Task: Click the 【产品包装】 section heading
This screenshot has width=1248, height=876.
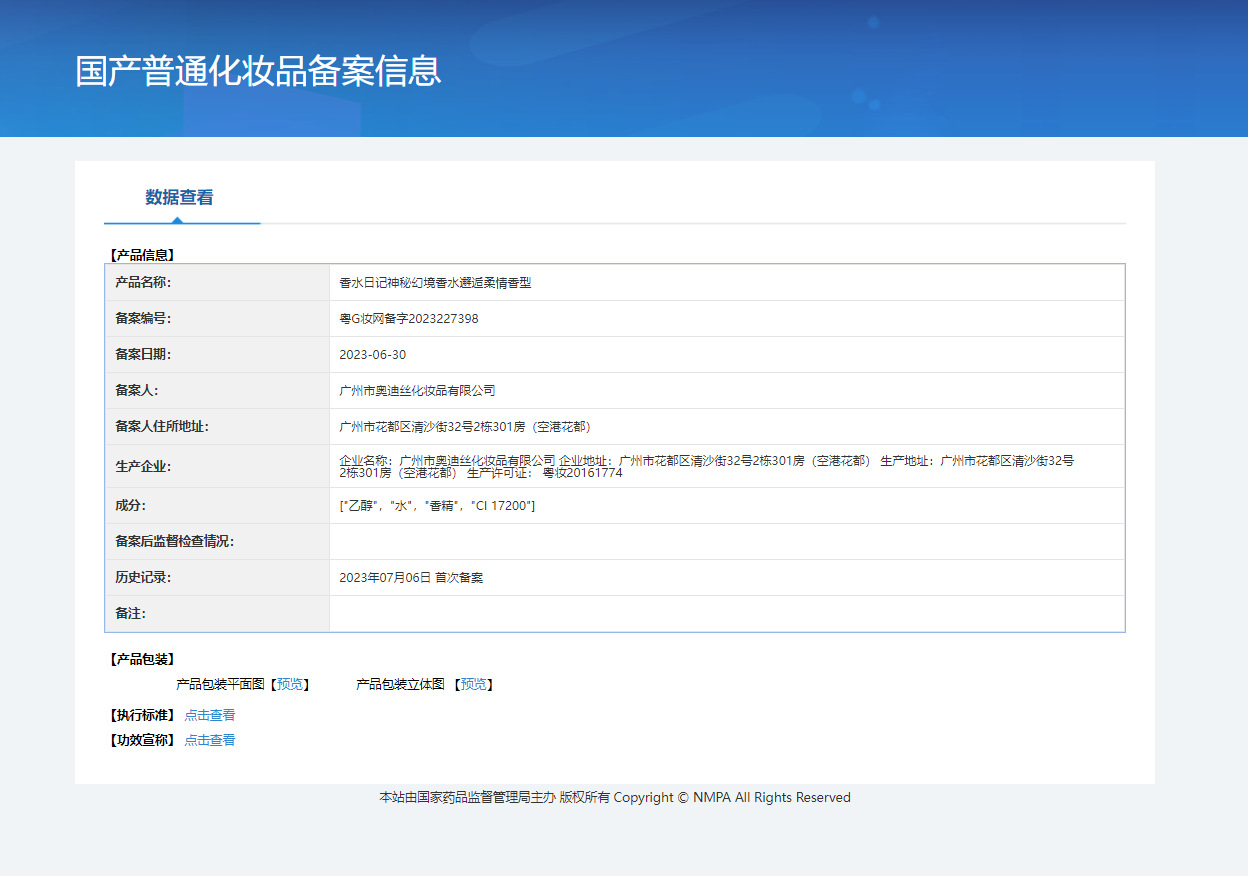Action: tap(140, 660)
